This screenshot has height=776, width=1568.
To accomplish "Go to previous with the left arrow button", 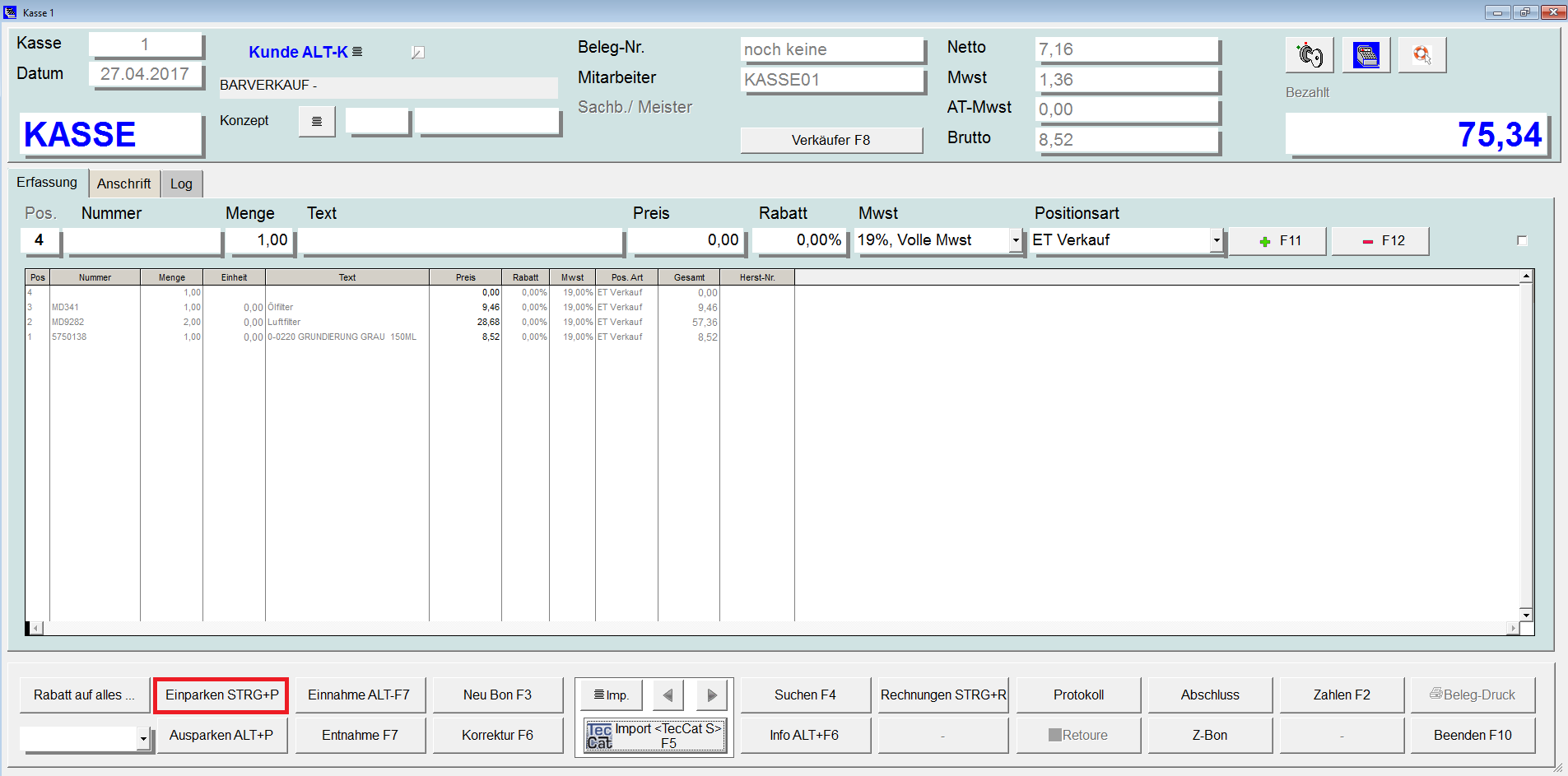I will (x=668, y=695).
